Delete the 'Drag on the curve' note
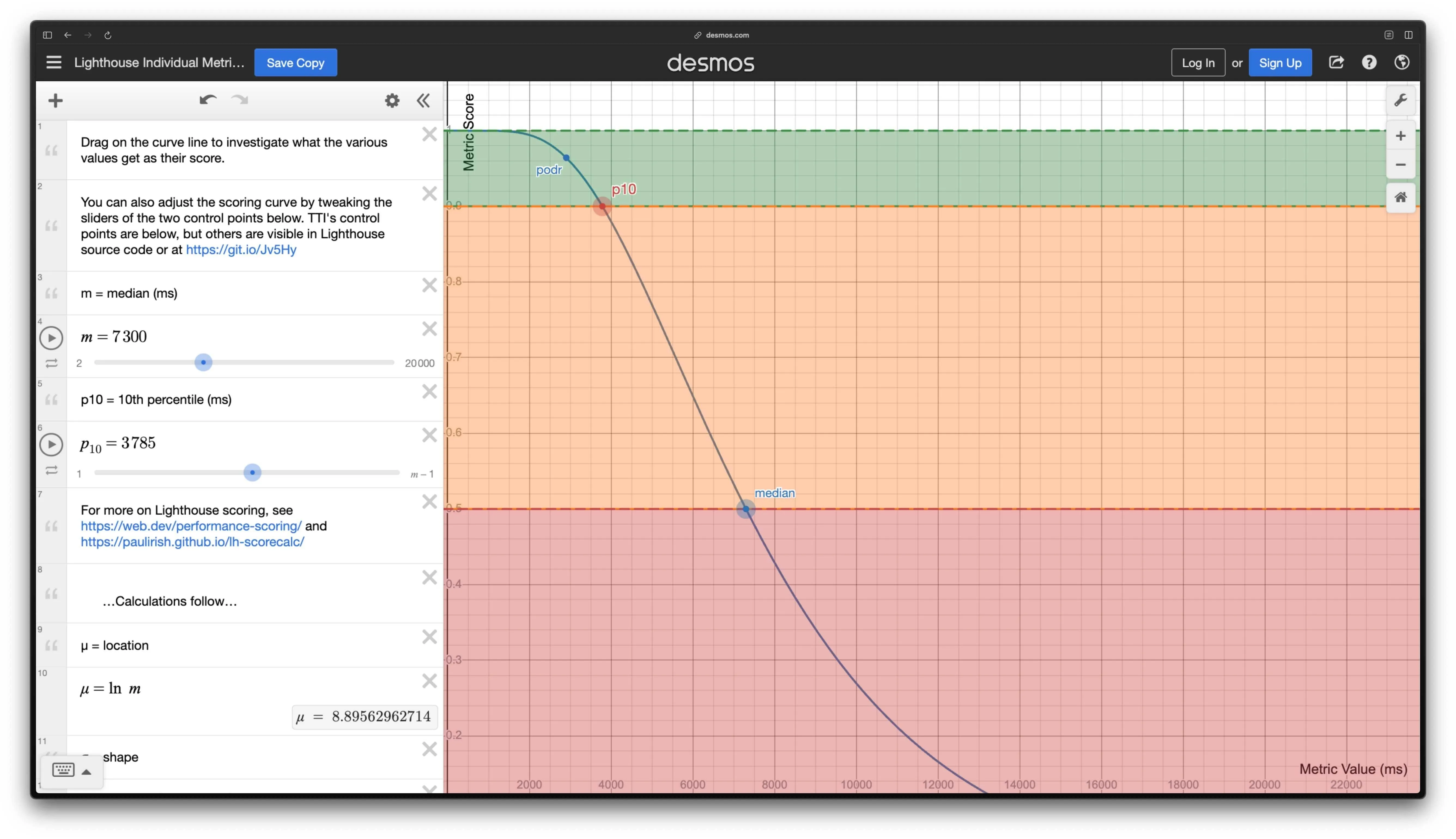Screen dimensions: 1456x839 pyautogui.click(x=429, y=134)
